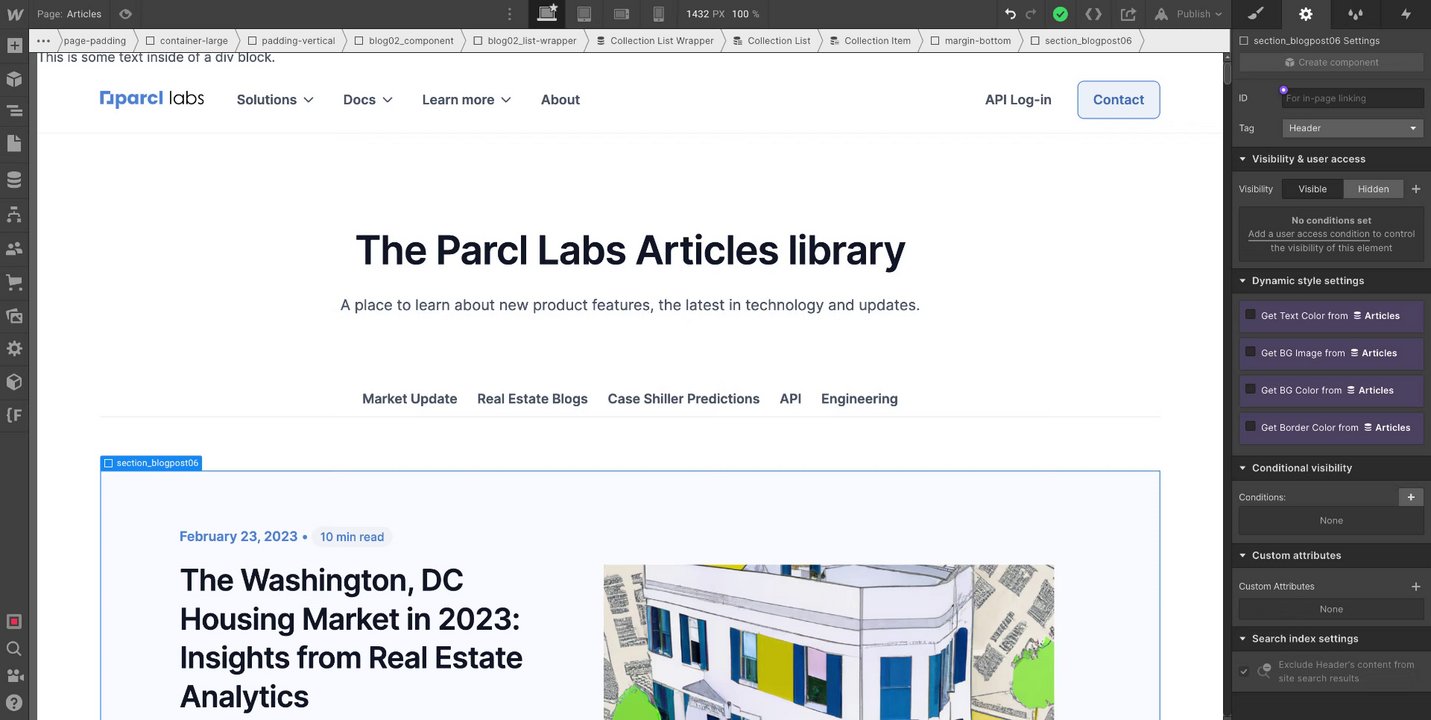Switch to Desktop base breakpoint
The width and height of the screenshot is (1431, 720).
pyautogui.click(x=547, y=14)
